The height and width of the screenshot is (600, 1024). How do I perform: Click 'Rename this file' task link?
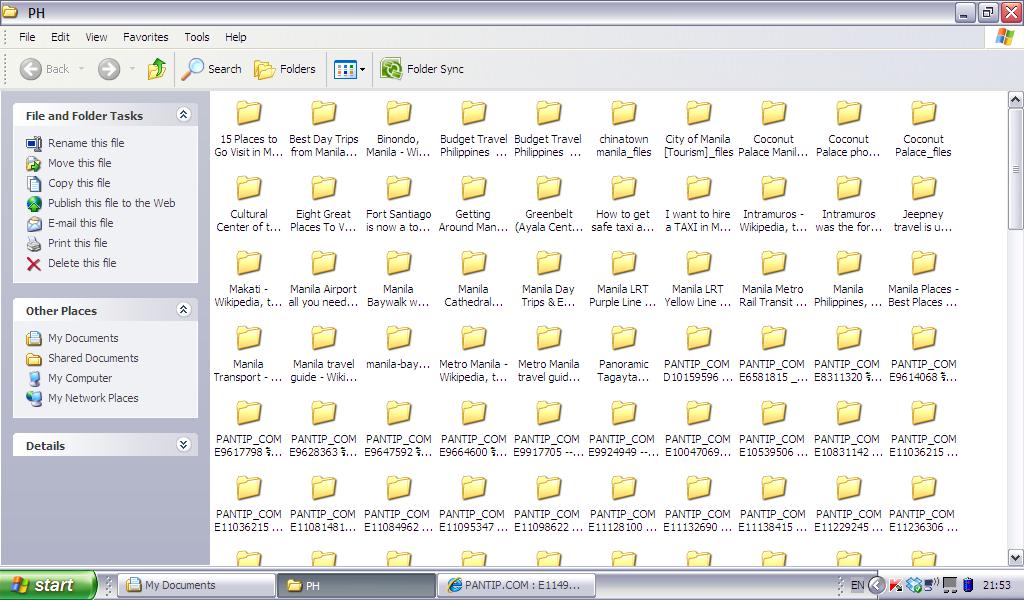[86, 143]
